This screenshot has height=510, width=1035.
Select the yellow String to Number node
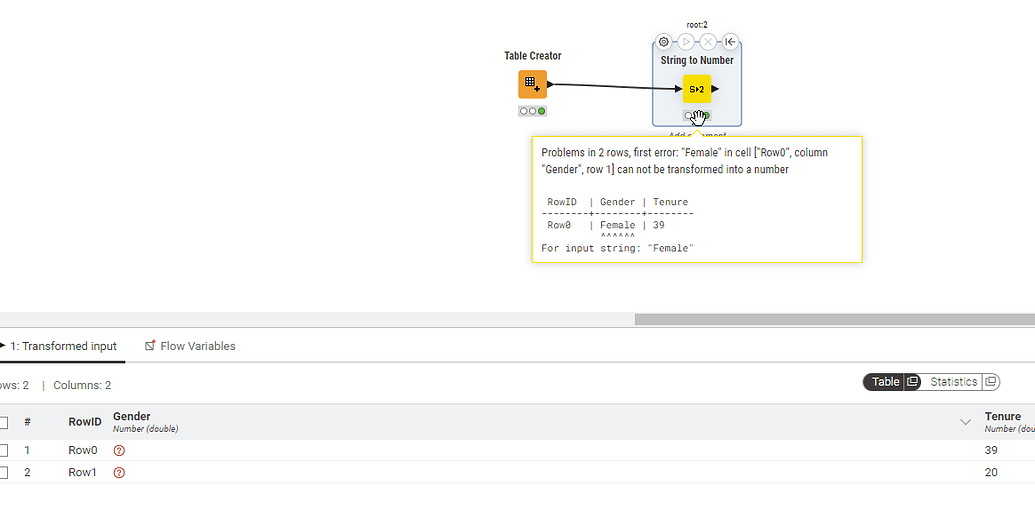tap(697, 89)
